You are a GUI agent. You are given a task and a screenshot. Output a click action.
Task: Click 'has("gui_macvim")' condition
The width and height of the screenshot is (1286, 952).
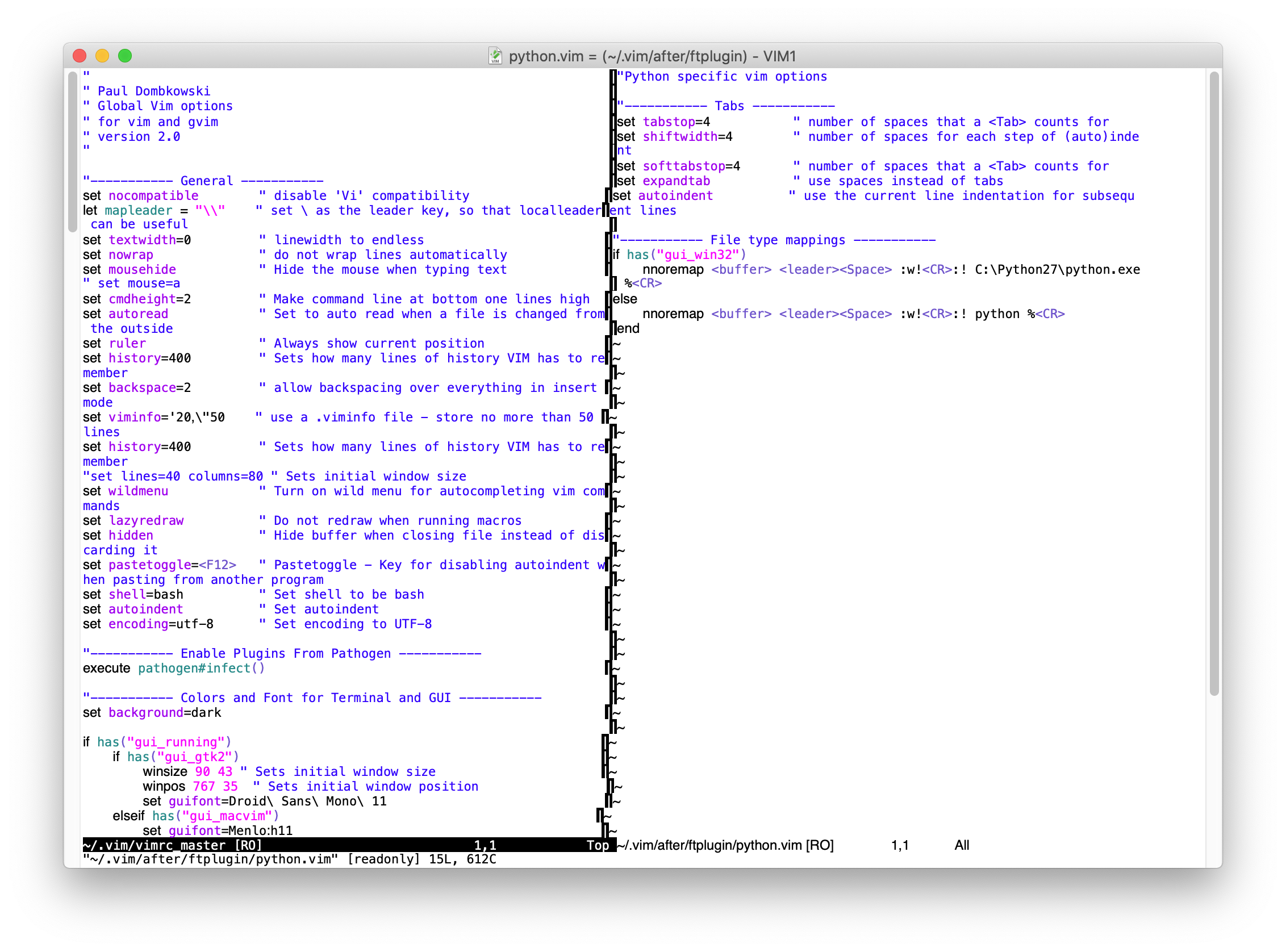point(215,816)
